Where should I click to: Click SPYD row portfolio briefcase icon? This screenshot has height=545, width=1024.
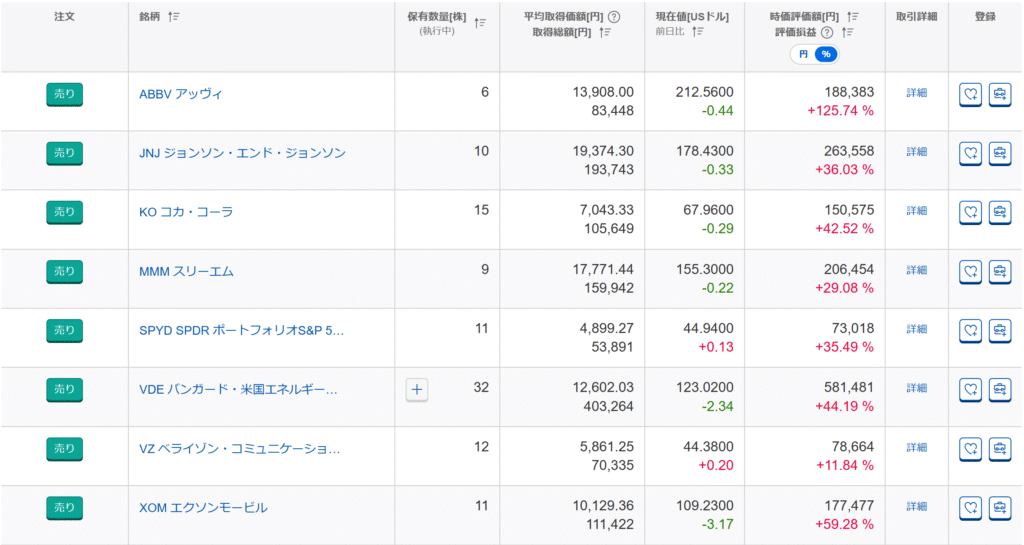tap(1000, 330)
